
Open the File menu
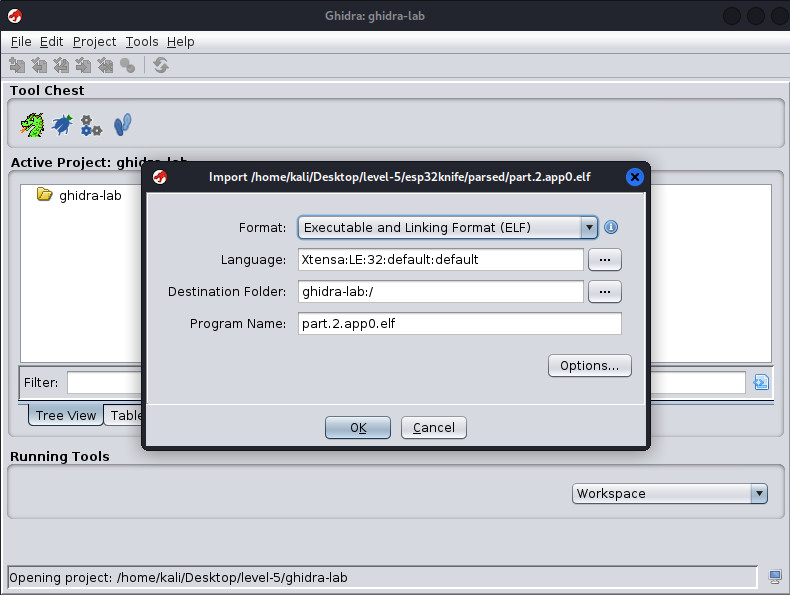(21, 42)
